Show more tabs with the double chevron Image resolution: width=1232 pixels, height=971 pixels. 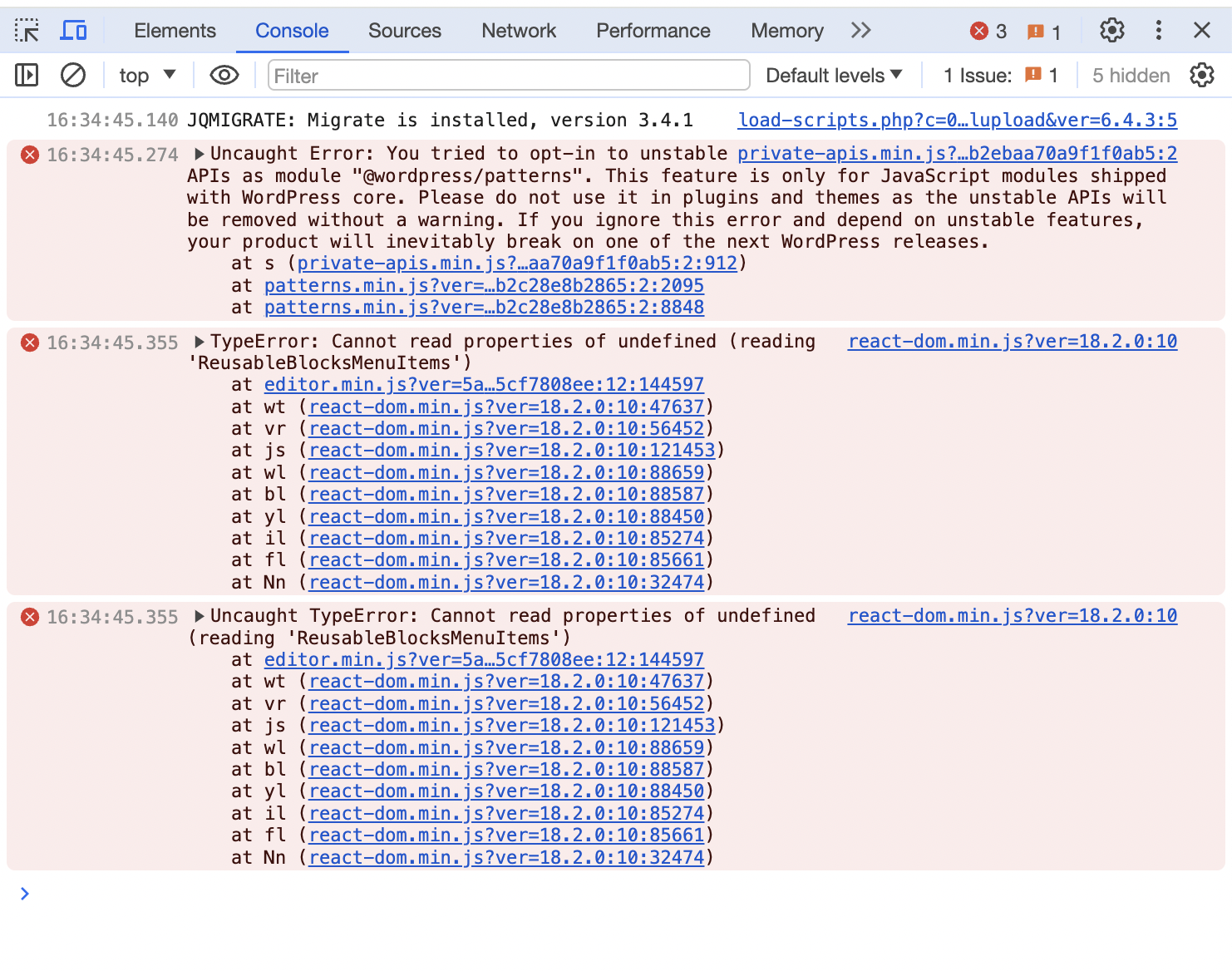point(860,31)
